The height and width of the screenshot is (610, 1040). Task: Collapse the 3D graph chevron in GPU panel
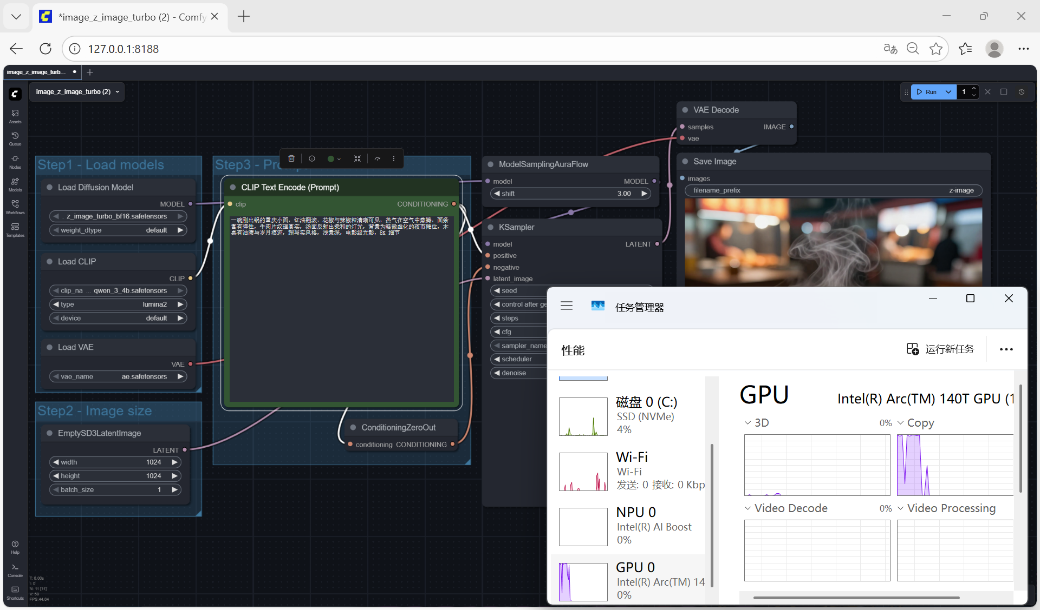[x=749, y=423]
